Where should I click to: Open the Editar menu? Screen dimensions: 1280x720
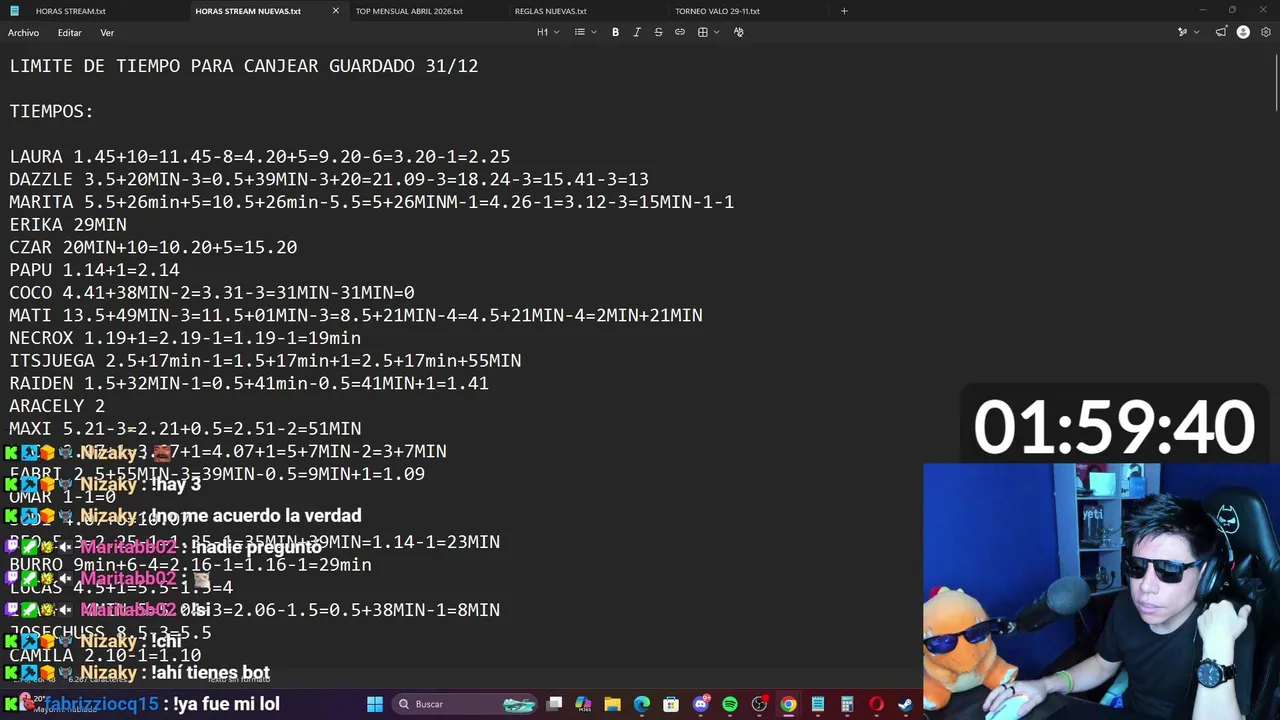click(69, 33)
